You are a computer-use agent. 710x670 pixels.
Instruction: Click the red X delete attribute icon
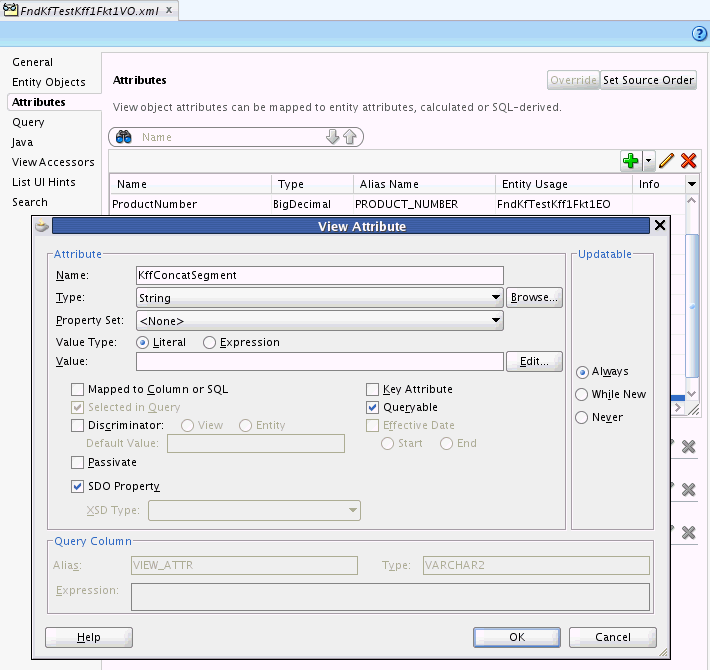click(x=688, y=161)
